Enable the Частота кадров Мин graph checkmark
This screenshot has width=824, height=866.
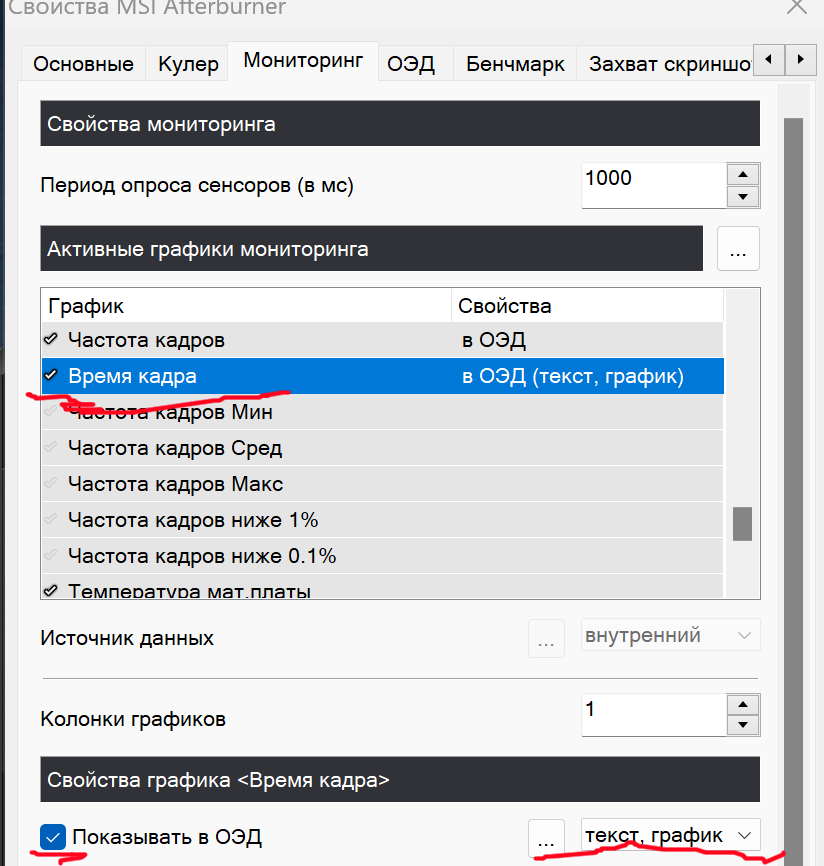[x=51, y=411]
